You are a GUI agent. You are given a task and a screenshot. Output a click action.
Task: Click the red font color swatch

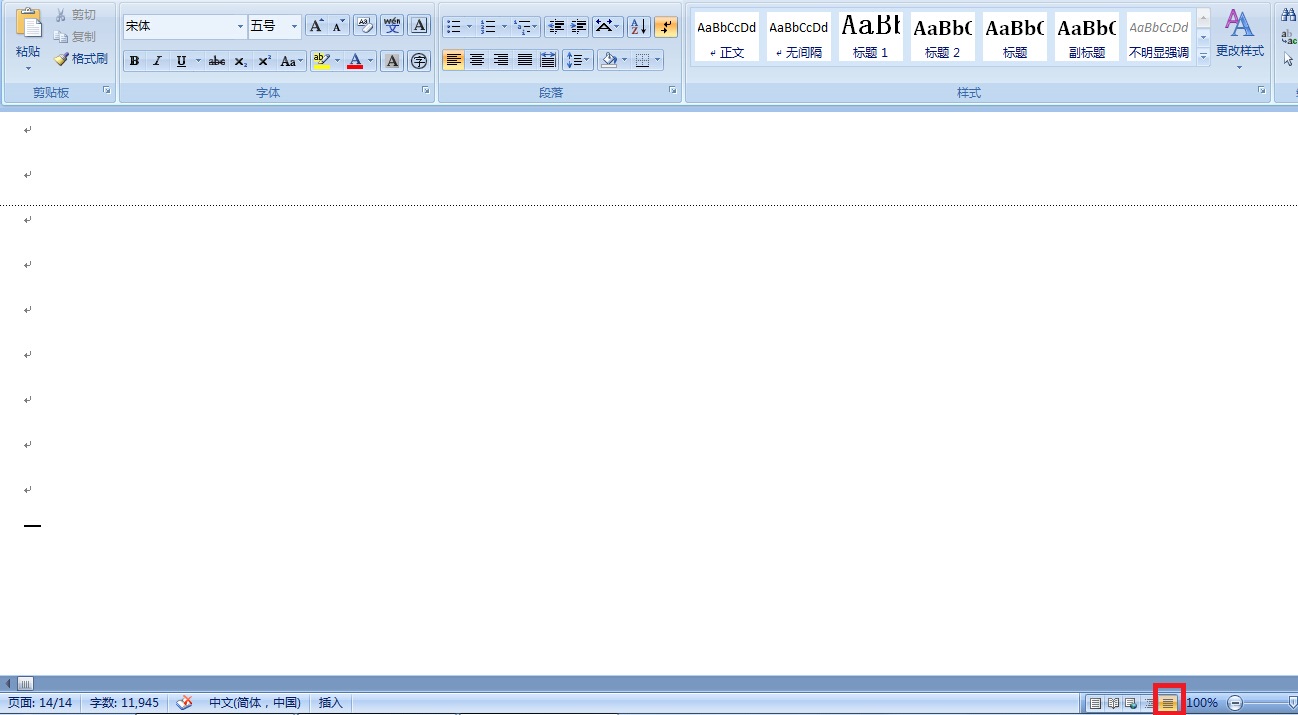click(x=354, y=61)
